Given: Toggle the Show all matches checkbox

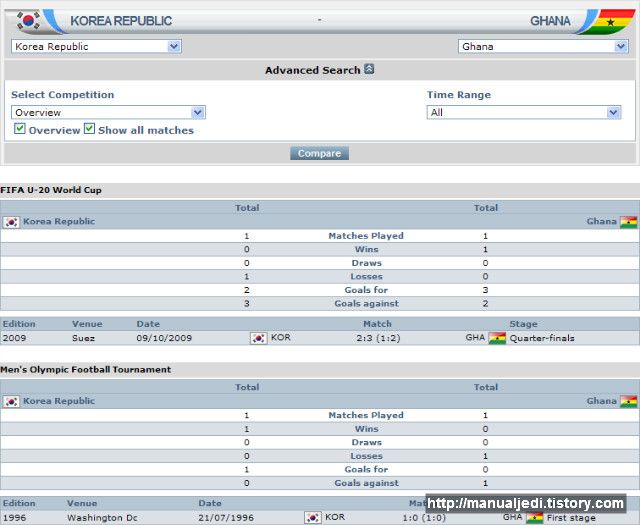Looking at the screenshot, I should pyautogui.click(x=89, y=129).
